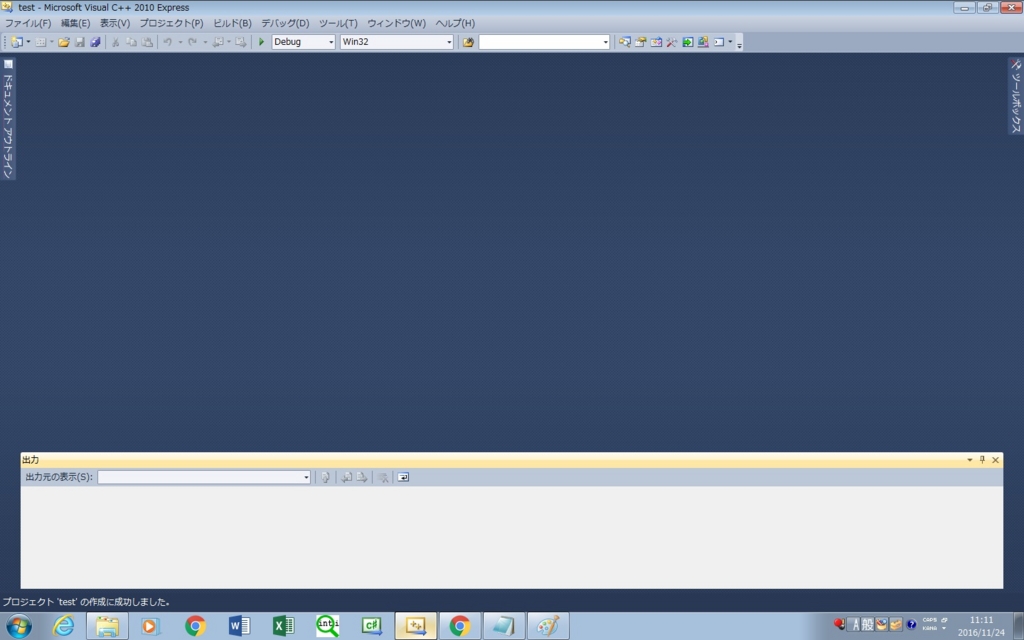This screenshot has height=640, width=1024.
Task: Click the Open File folder icon
Action: 63,42
